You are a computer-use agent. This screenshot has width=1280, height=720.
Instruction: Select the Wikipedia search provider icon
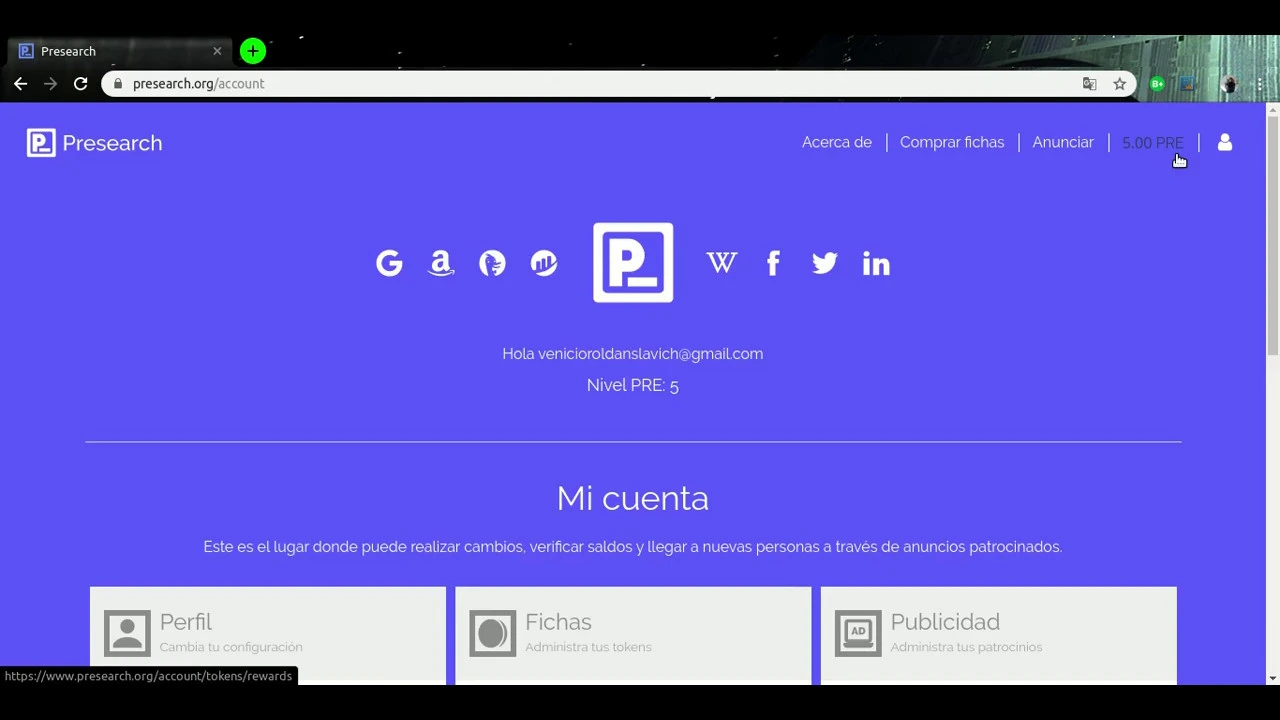721,263
